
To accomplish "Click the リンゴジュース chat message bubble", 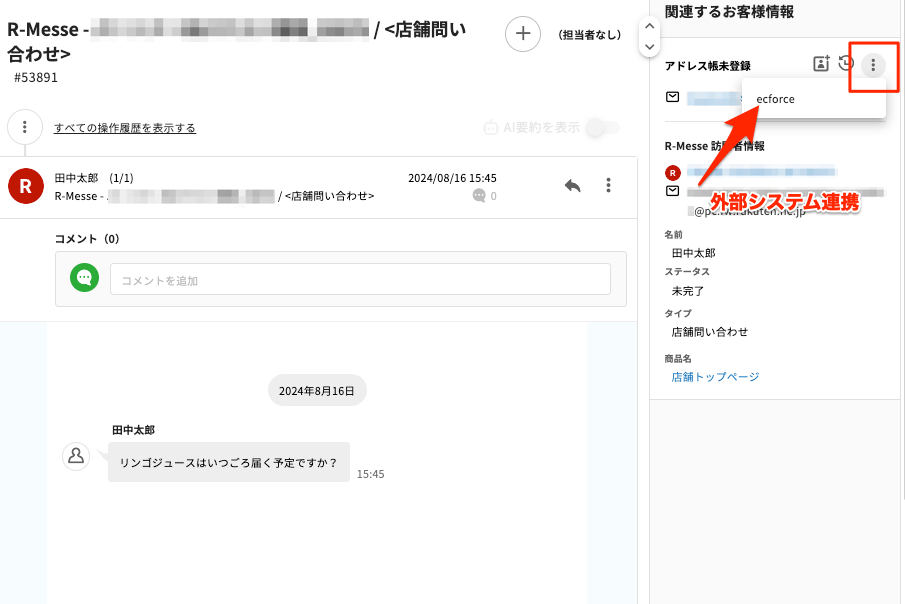I will [229, 463].
